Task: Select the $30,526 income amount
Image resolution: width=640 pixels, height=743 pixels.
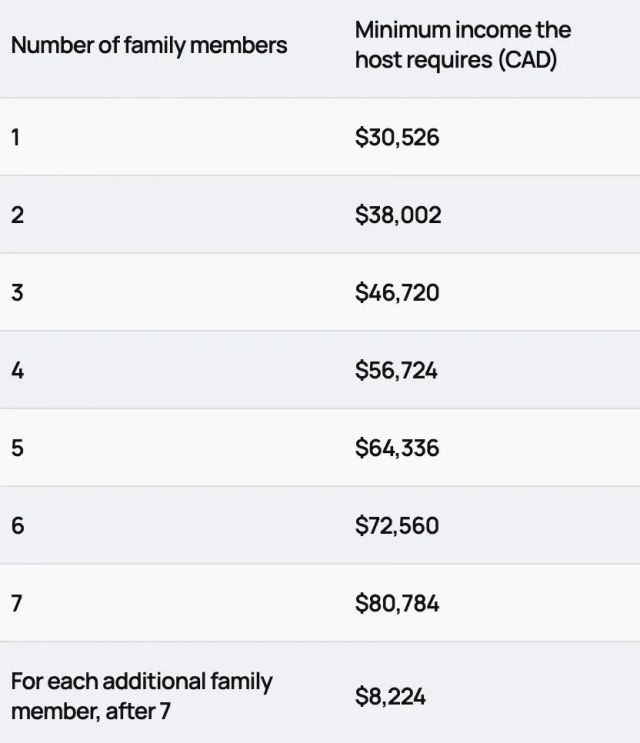Action: pos(397,137)
